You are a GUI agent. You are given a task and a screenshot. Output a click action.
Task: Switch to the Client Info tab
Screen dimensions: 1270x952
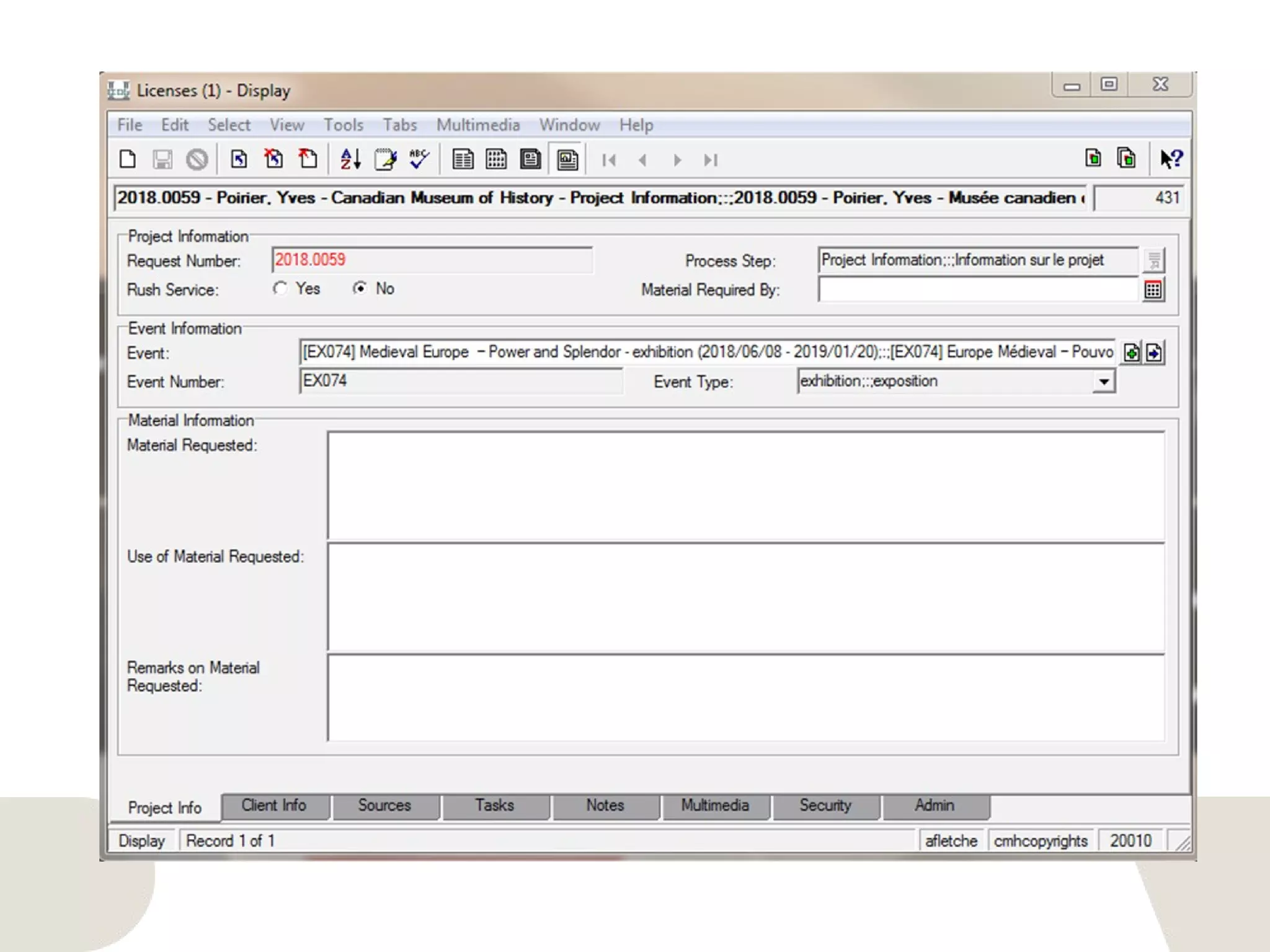click(274, 806)
